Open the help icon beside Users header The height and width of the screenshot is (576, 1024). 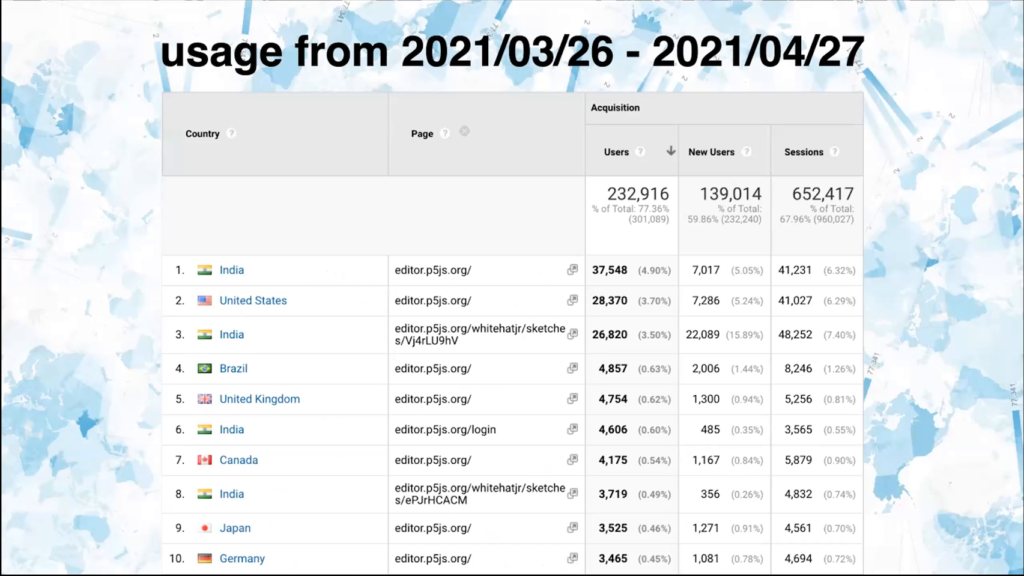click(x=640, y=152)
